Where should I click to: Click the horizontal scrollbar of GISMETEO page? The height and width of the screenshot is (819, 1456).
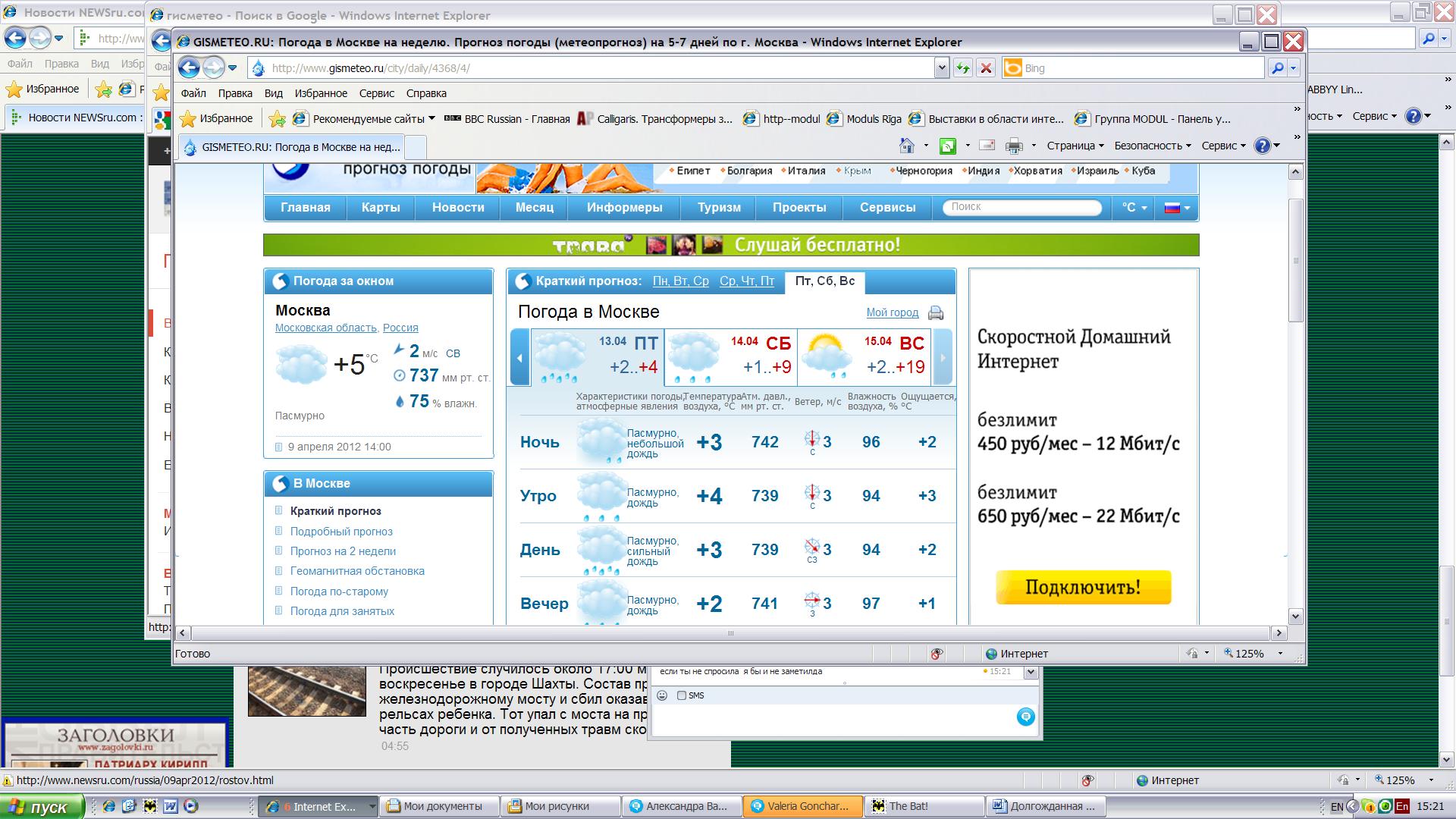[x=730, y=632]
